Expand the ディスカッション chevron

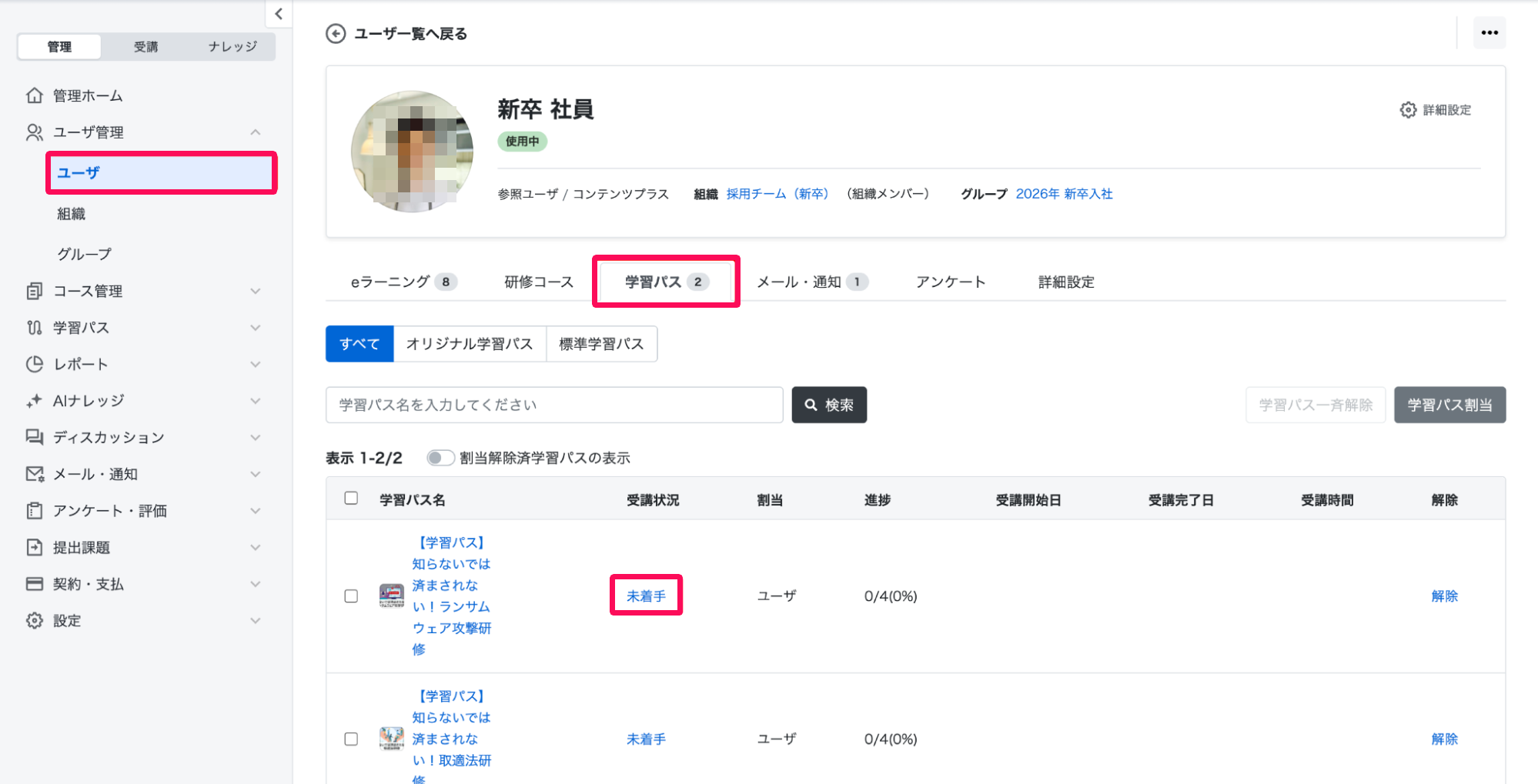pos(256,437)
